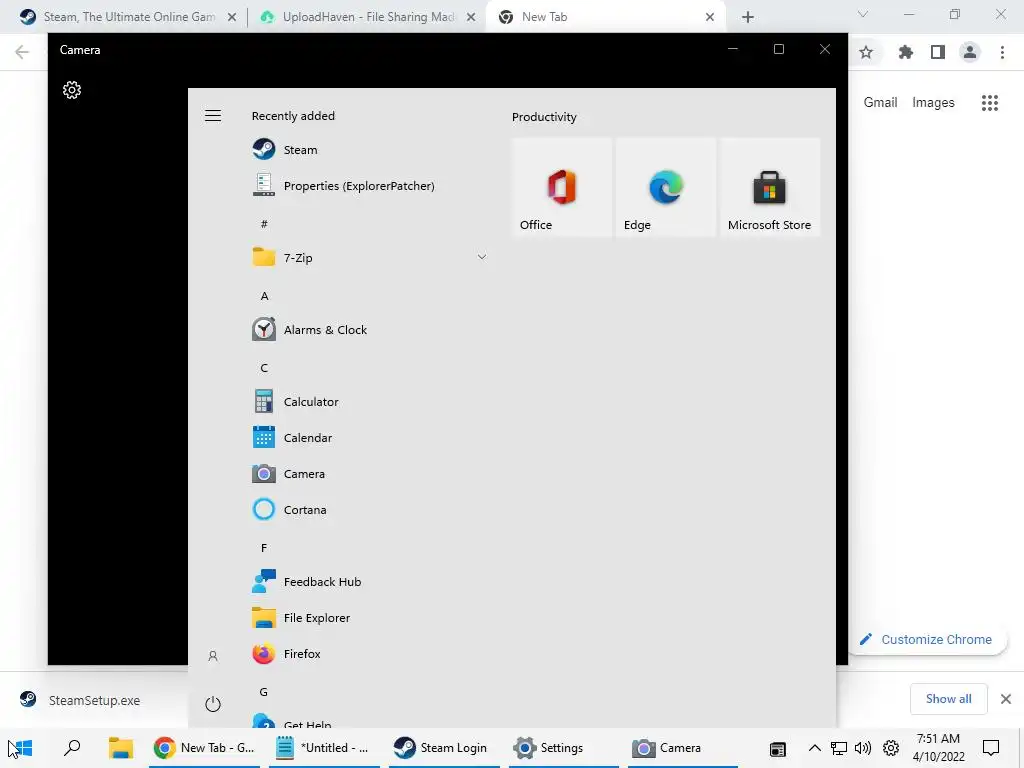1024x768 pixels.
Task: Expand the 7-Zip folder chevron
Action: point(481,257)
